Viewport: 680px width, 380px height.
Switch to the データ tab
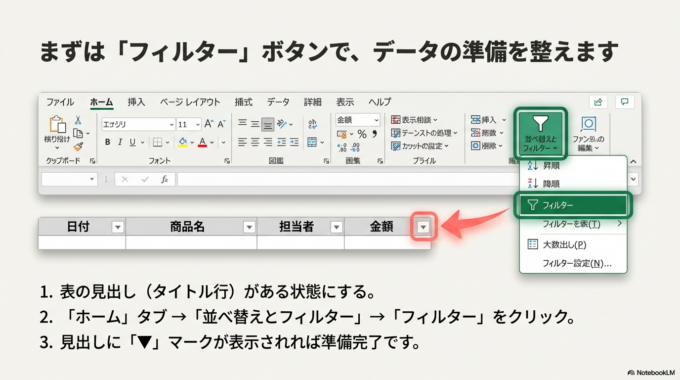point(278,102)
